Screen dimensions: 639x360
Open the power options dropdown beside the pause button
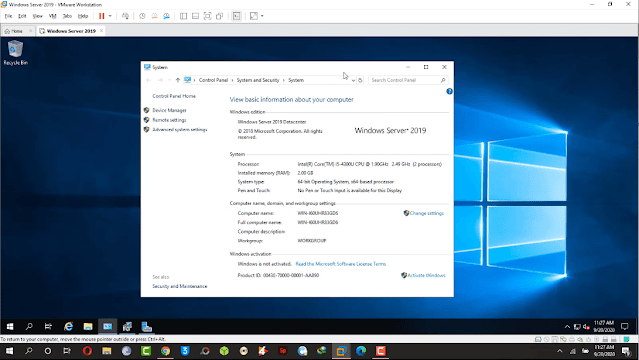tap(110, 16)
